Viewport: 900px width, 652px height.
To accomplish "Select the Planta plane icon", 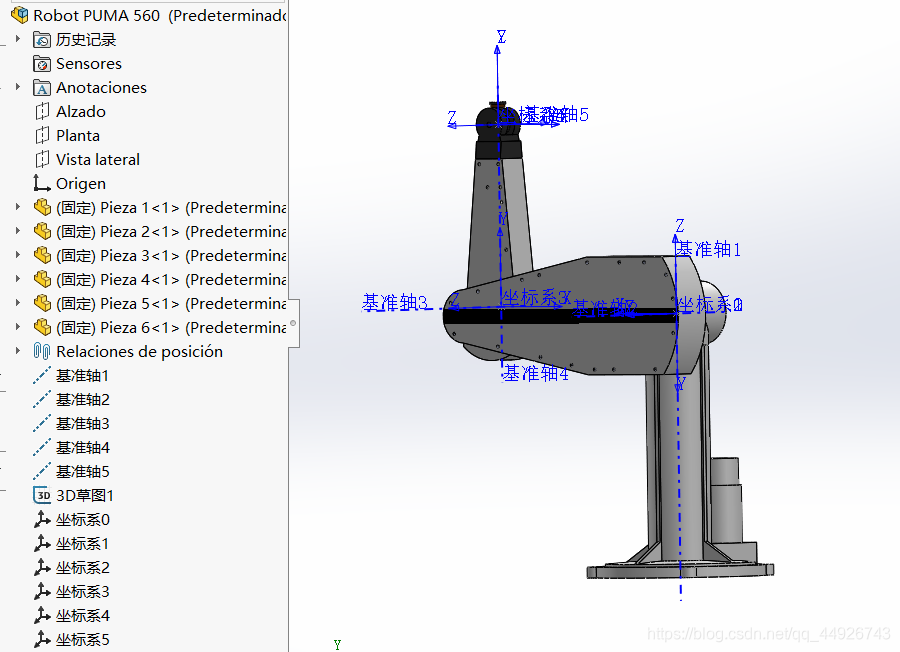I will click(x=42, y=135).
